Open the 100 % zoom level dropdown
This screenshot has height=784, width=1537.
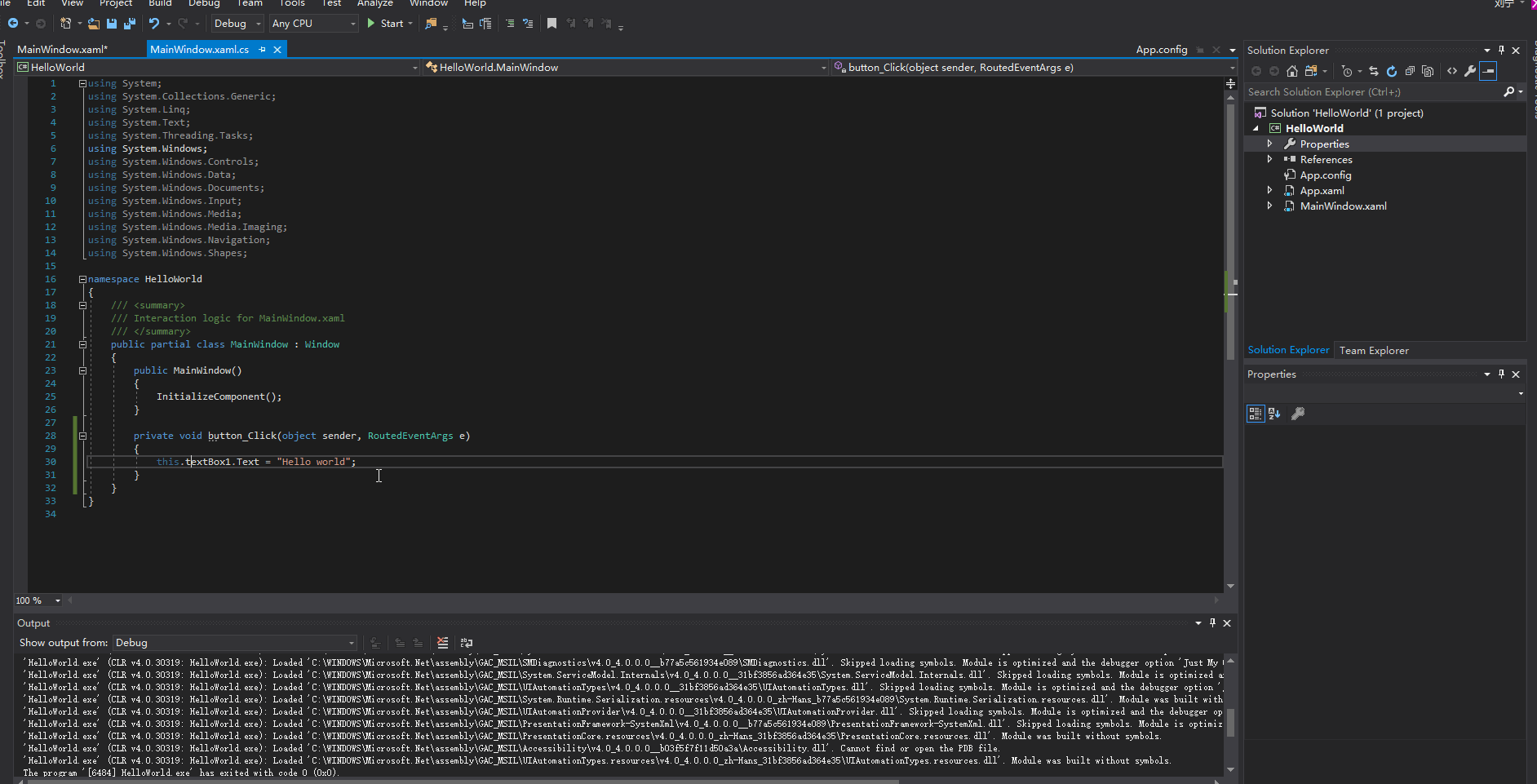pos(38,600)
